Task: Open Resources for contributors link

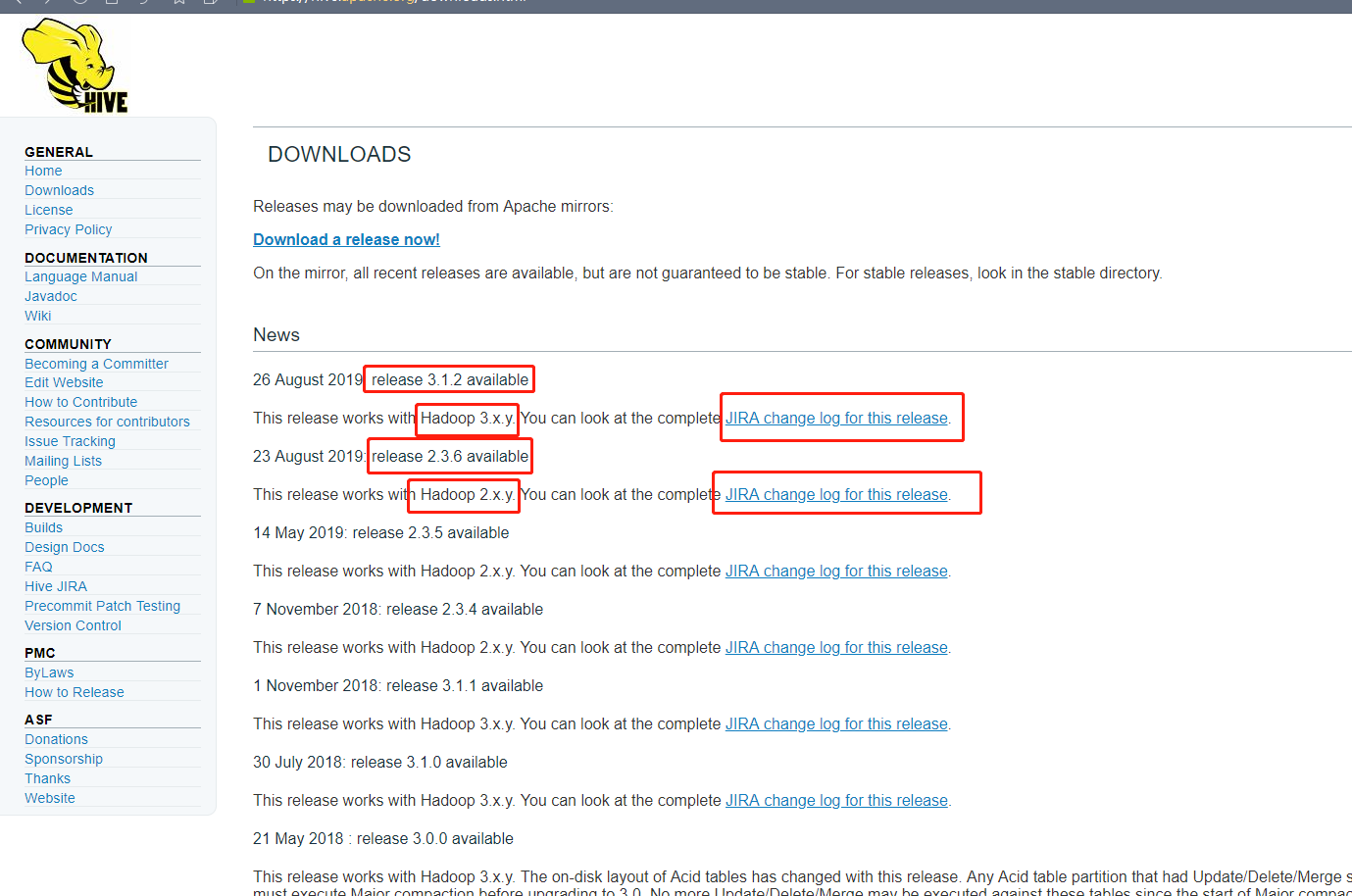Action: tap(108, 422)
